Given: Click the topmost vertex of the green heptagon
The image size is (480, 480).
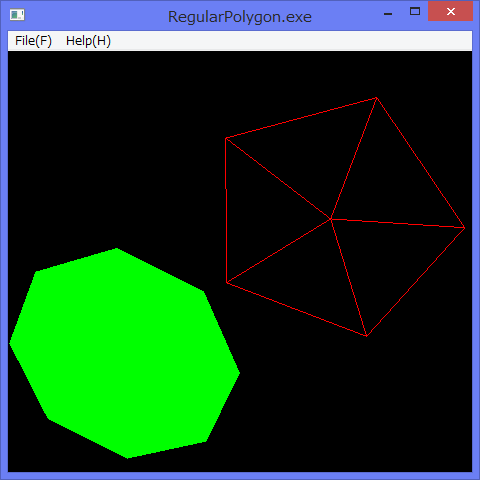Looking at the screenshot, I should click(x=116, y=248).
